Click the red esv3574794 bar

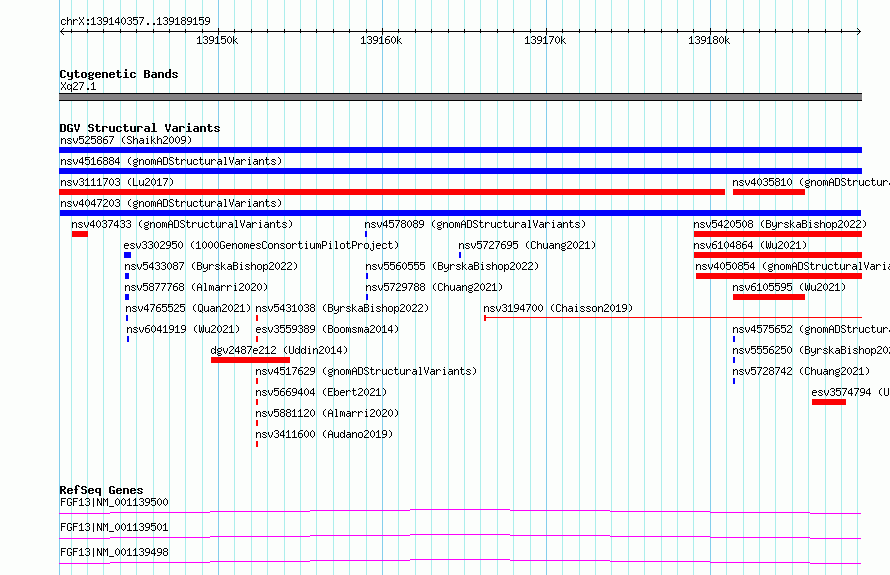click(829, 402)
